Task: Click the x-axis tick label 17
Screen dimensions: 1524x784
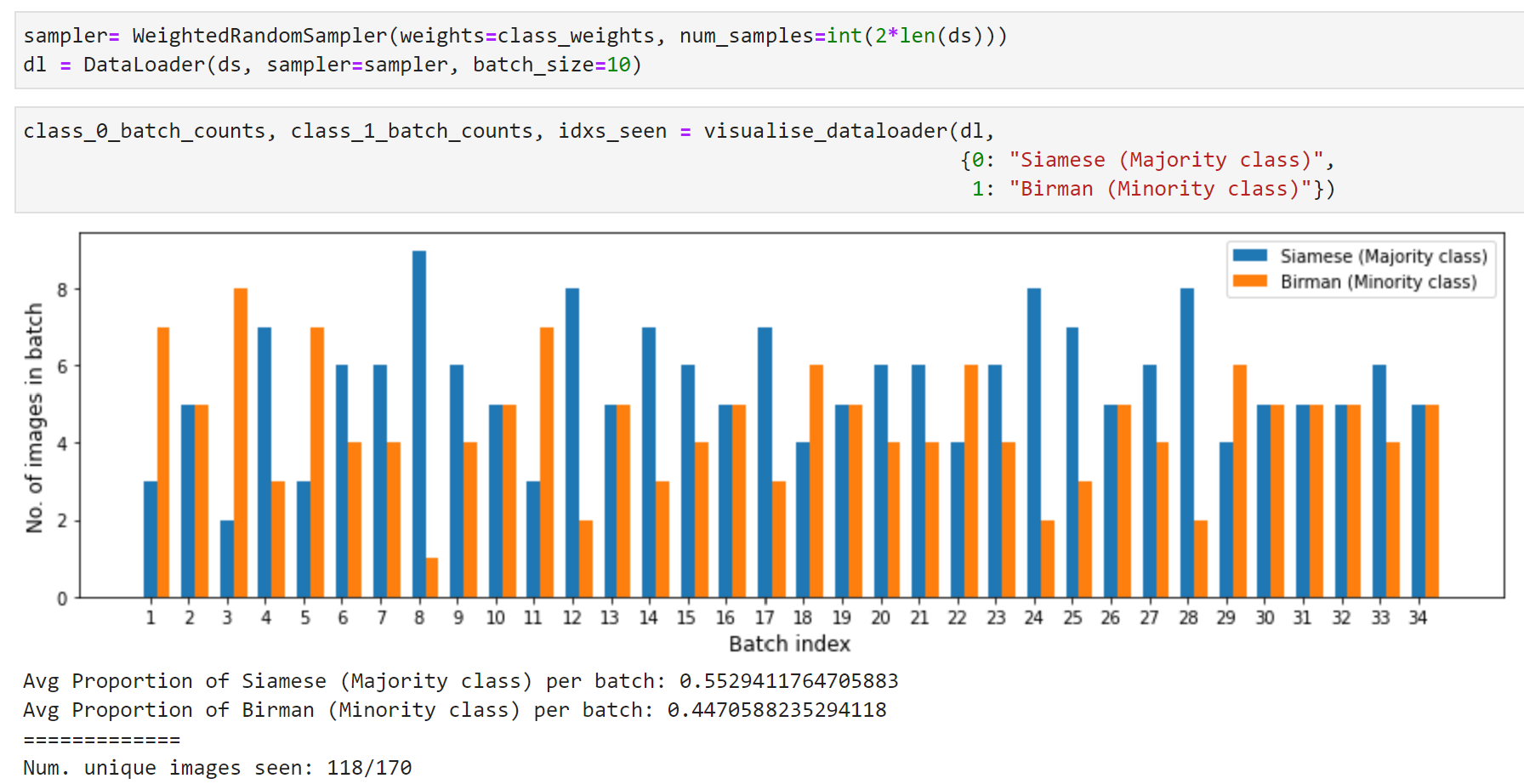Action: click(765, 618)
